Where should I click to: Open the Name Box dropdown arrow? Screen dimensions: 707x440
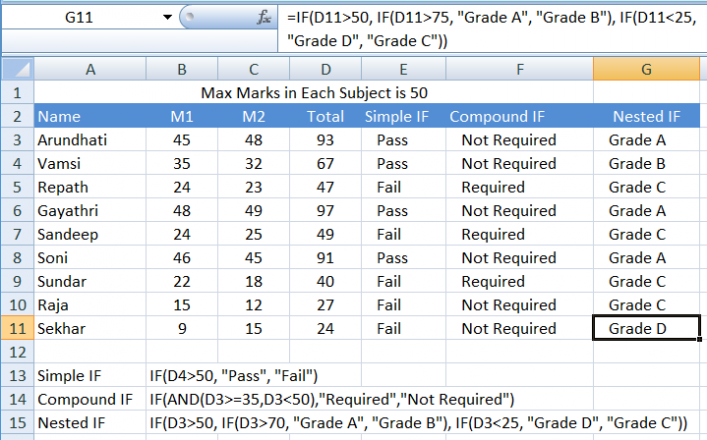click(x=166, y=17)
